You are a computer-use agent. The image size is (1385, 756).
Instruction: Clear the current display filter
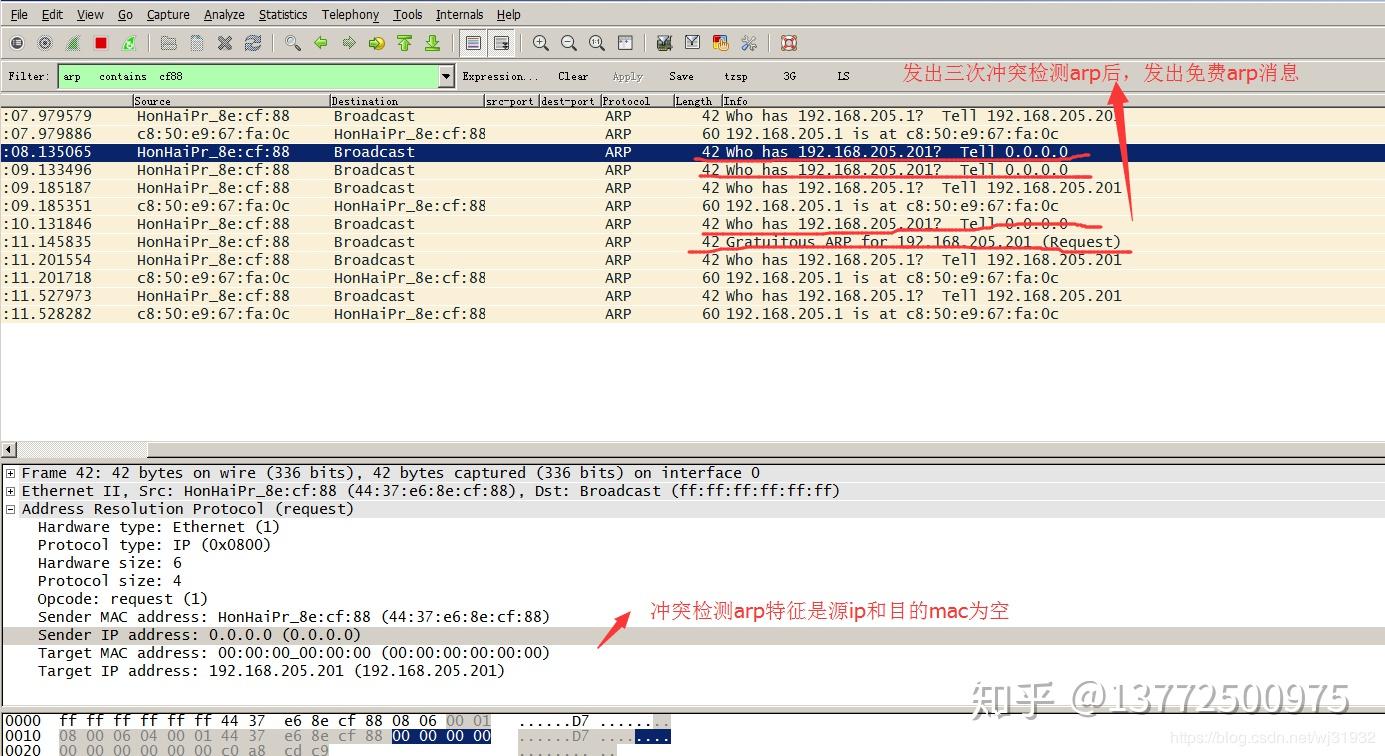(572, 75)
